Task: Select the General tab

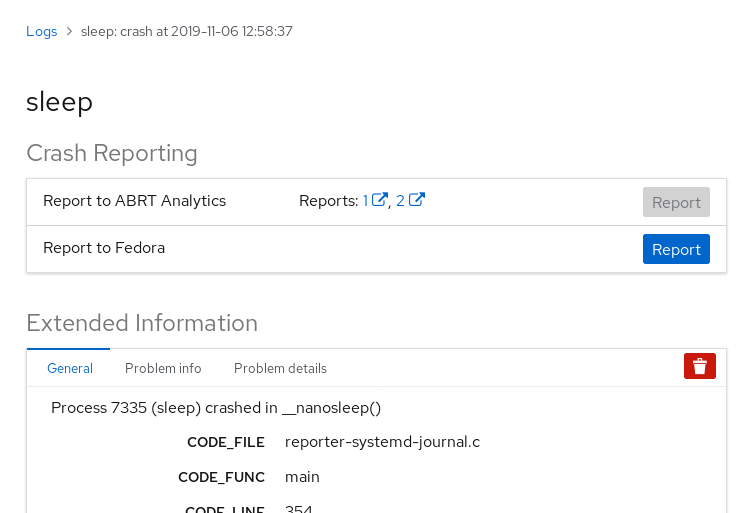Action: coord(70,368)
